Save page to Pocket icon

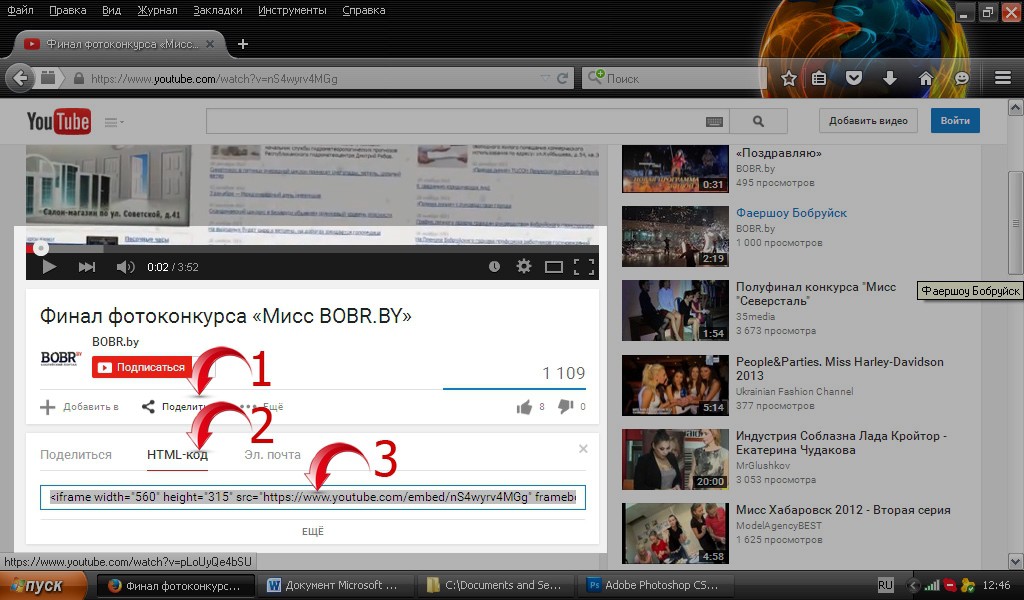click(854, 78)
